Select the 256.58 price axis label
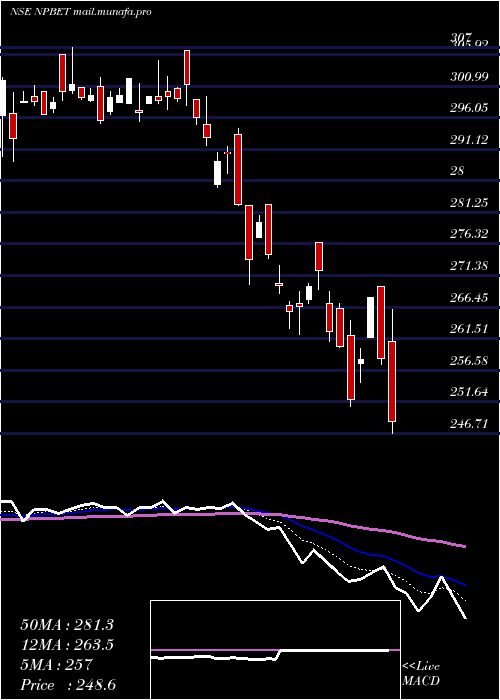The image size is (500, 700). pos(469,361)
